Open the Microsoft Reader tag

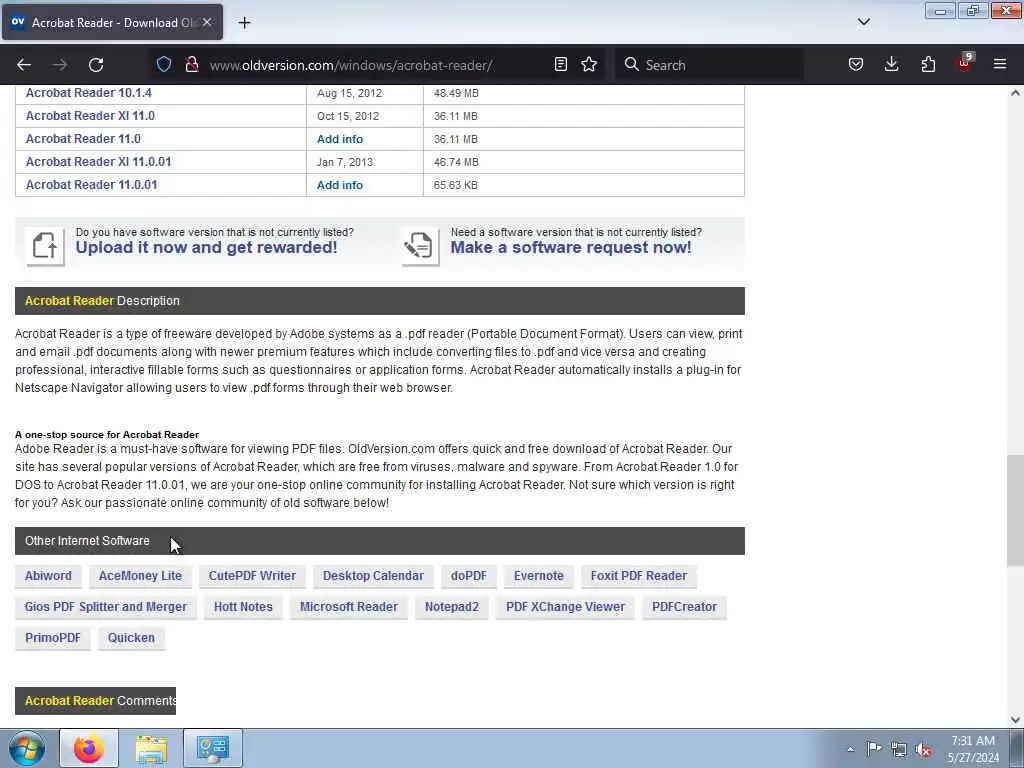pos(349,607)
